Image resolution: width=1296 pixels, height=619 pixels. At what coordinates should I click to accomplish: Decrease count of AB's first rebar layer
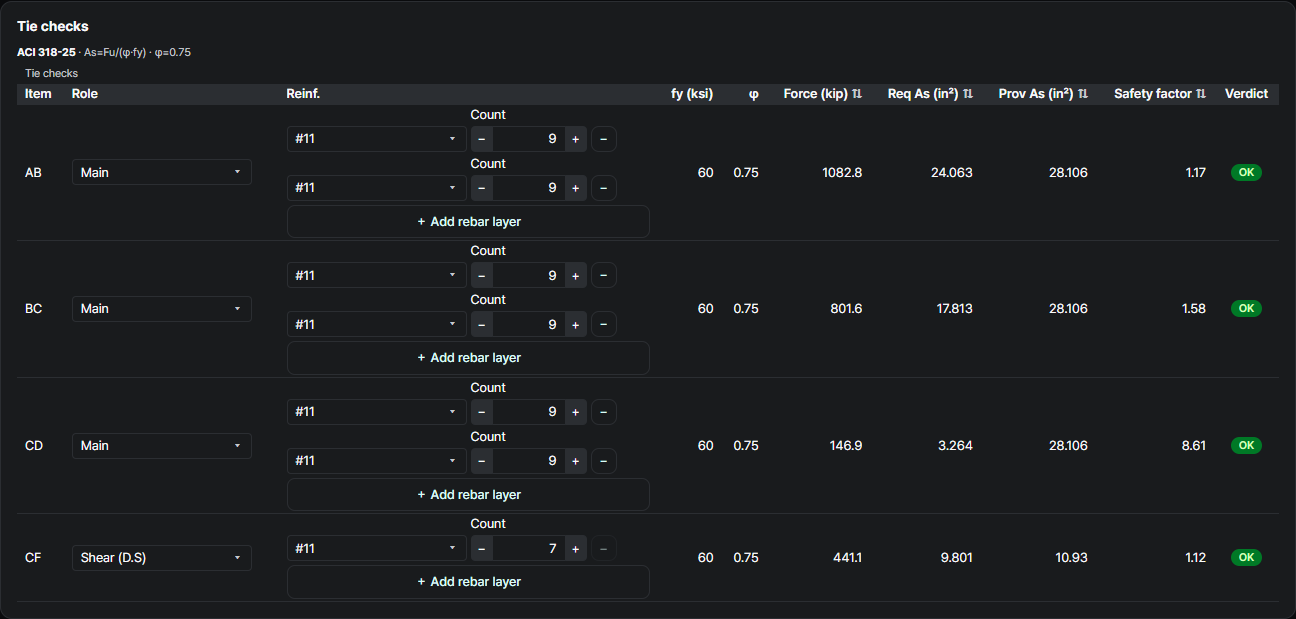click(482, 139)
